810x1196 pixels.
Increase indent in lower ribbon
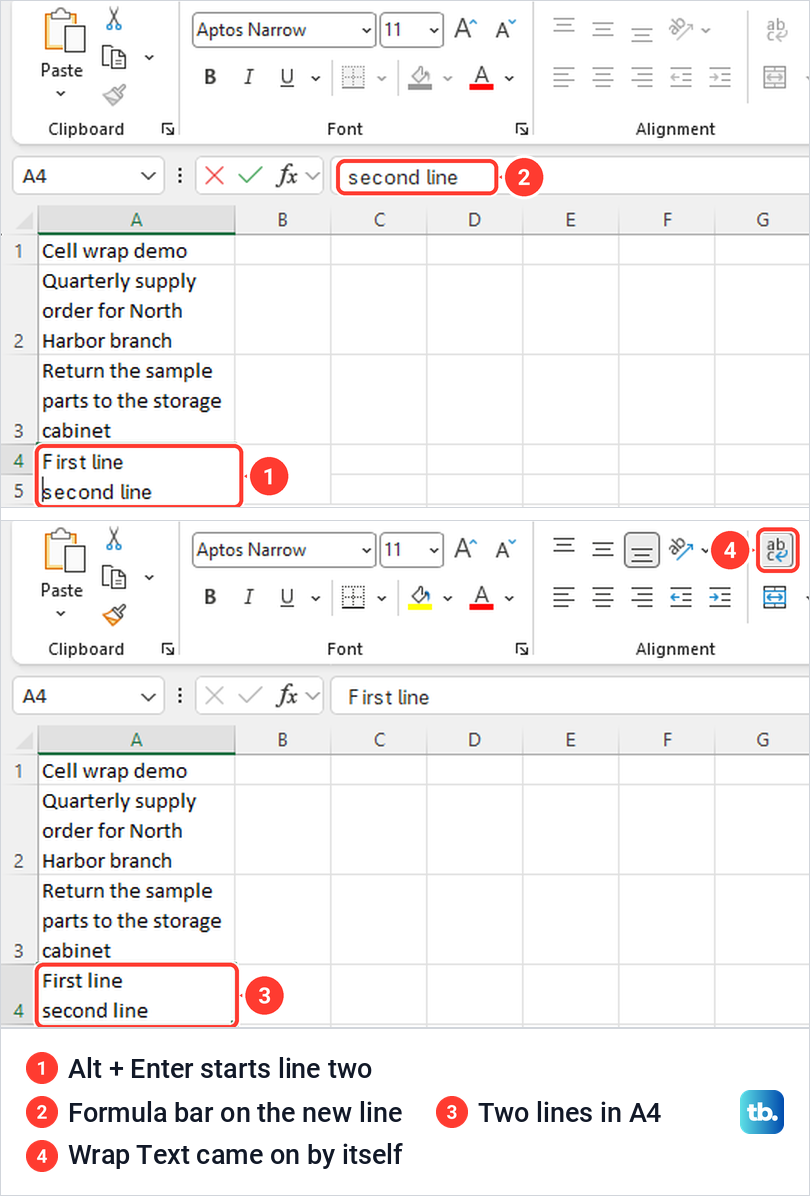coord(719,597)
